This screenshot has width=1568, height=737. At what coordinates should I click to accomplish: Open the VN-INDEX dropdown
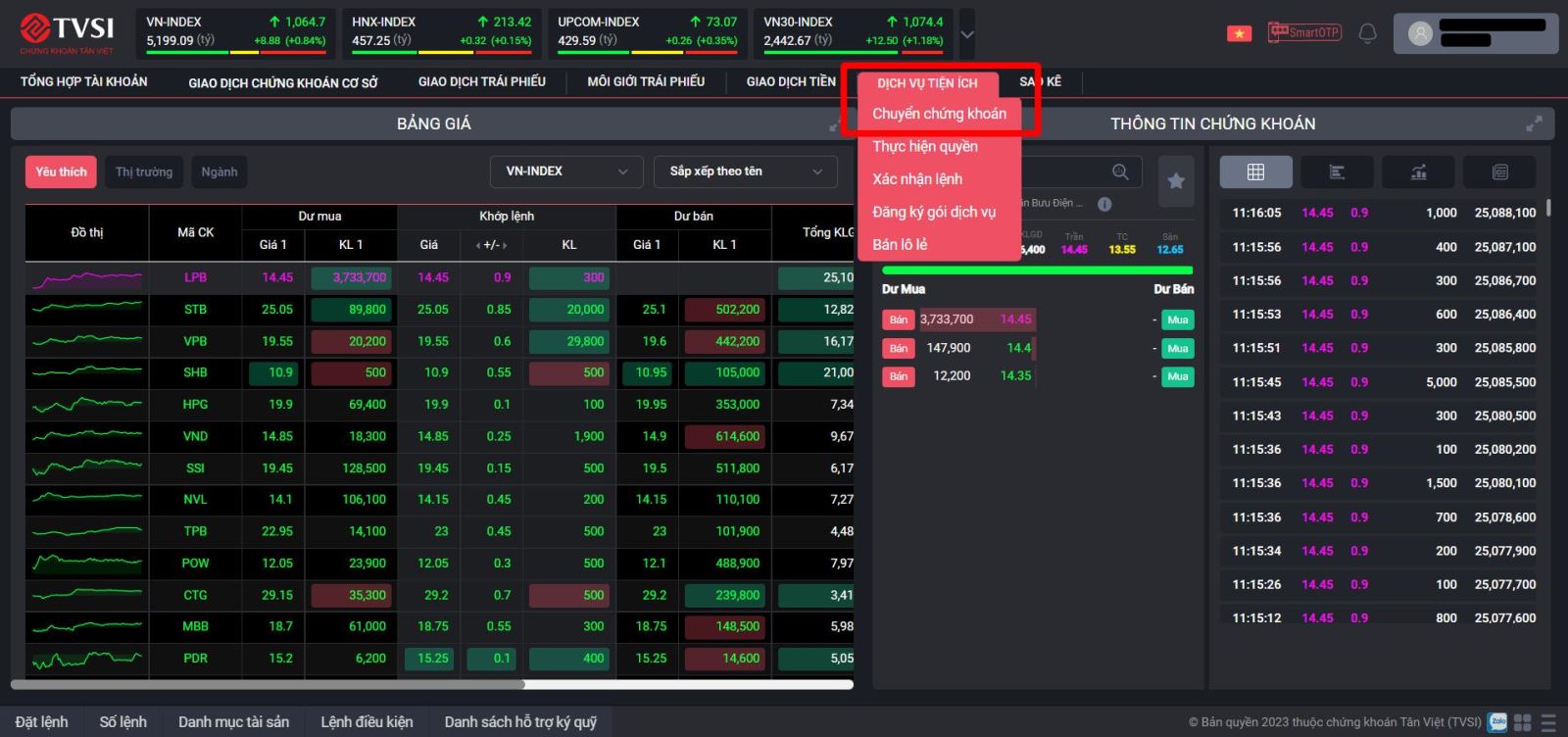click(x=565, y=172)
